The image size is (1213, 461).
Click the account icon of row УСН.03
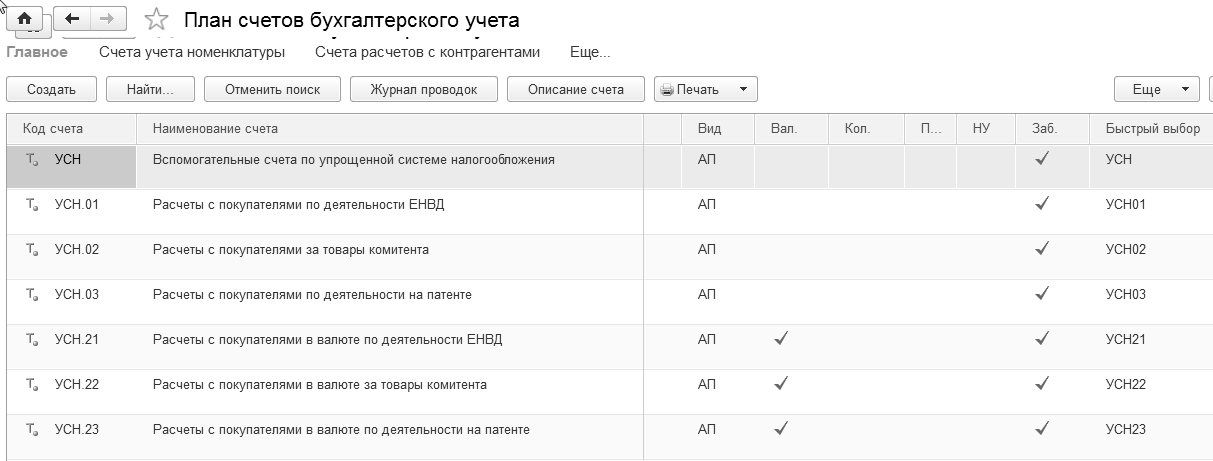(x=32, y=295)
